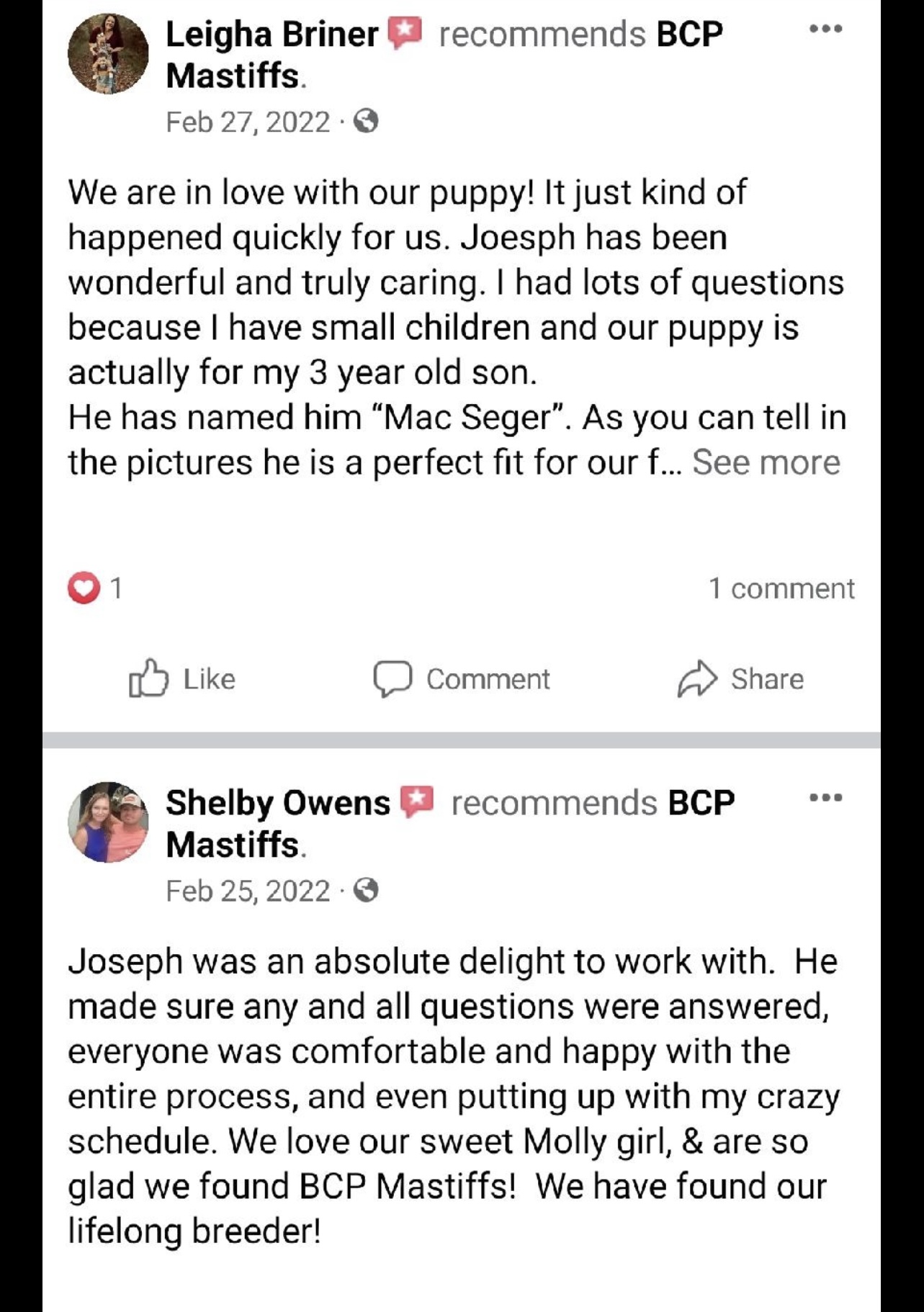Open the Feb 25, 2022 post timestamp
The width and height of the screenshot is (924, 1312).
pos(248,891)
